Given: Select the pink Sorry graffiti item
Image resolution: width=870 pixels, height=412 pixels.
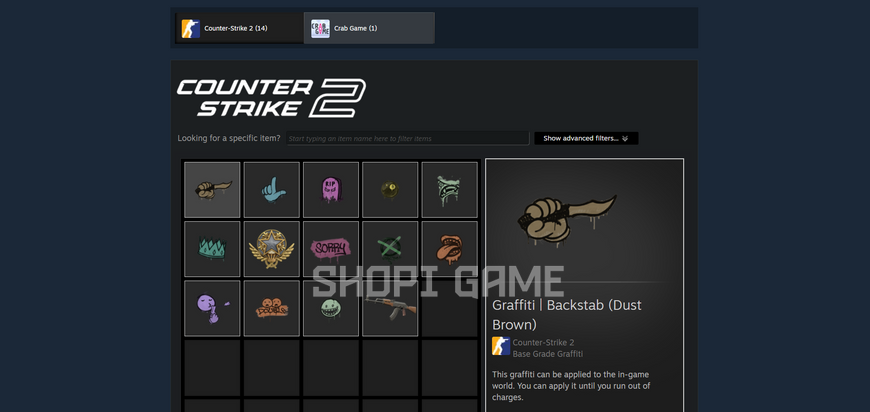Looking at the screenshot, I should 331,249.
